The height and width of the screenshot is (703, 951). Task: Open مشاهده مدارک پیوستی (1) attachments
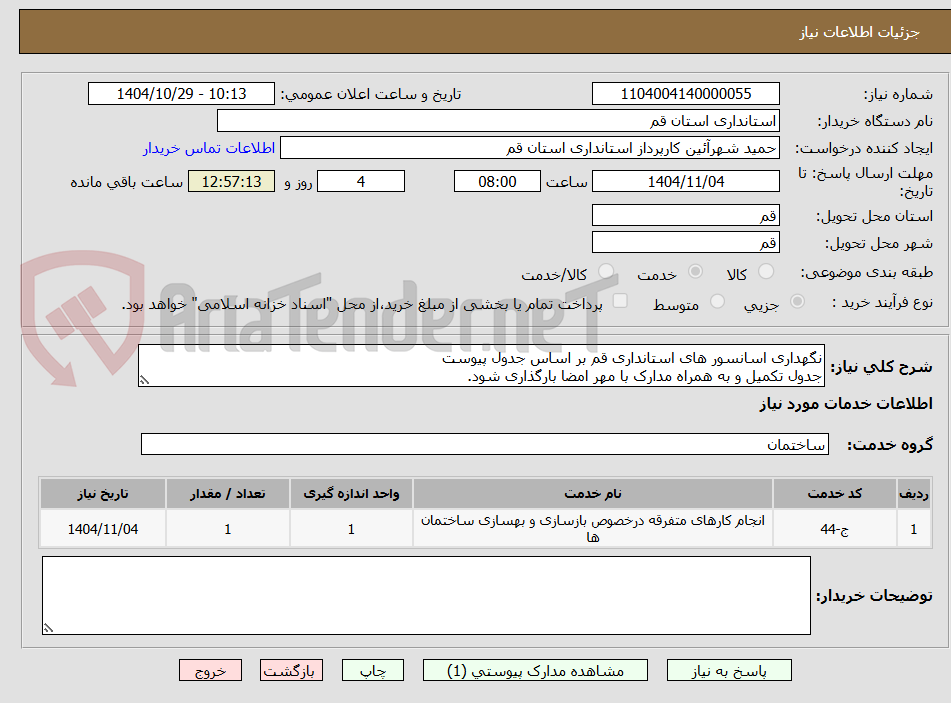[x=535, y=670]
